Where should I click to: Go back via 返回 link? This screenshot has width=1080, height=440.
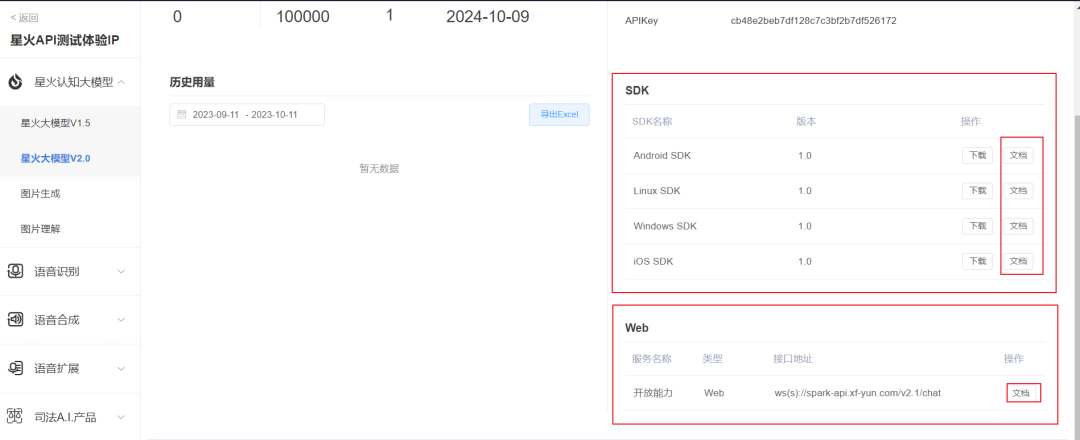(x=24, y=18)
